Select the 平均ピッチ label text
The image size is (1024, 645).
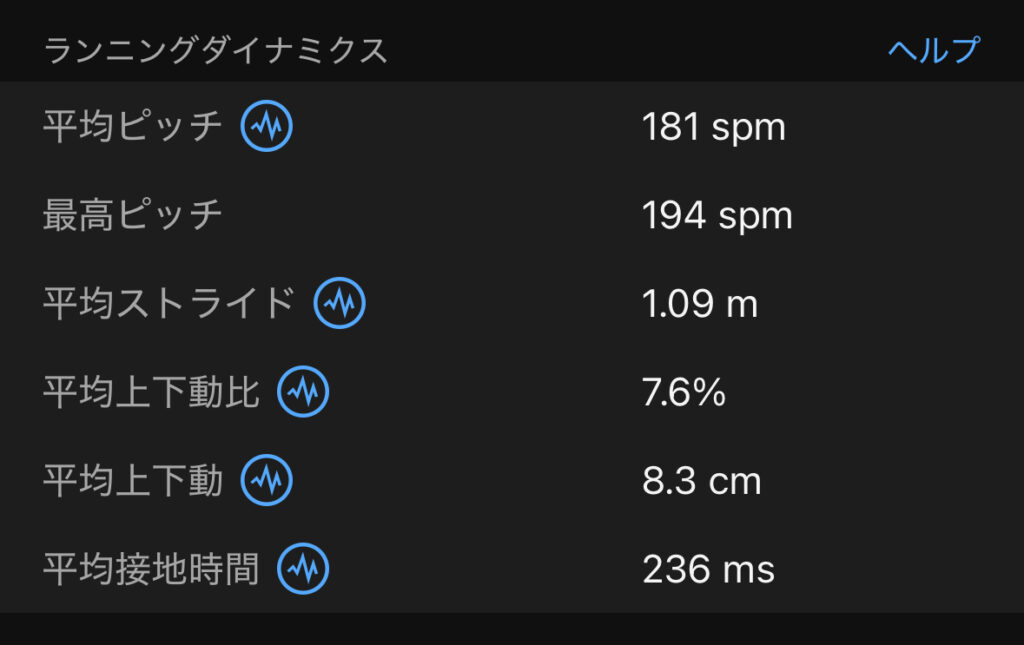(133, 127)
